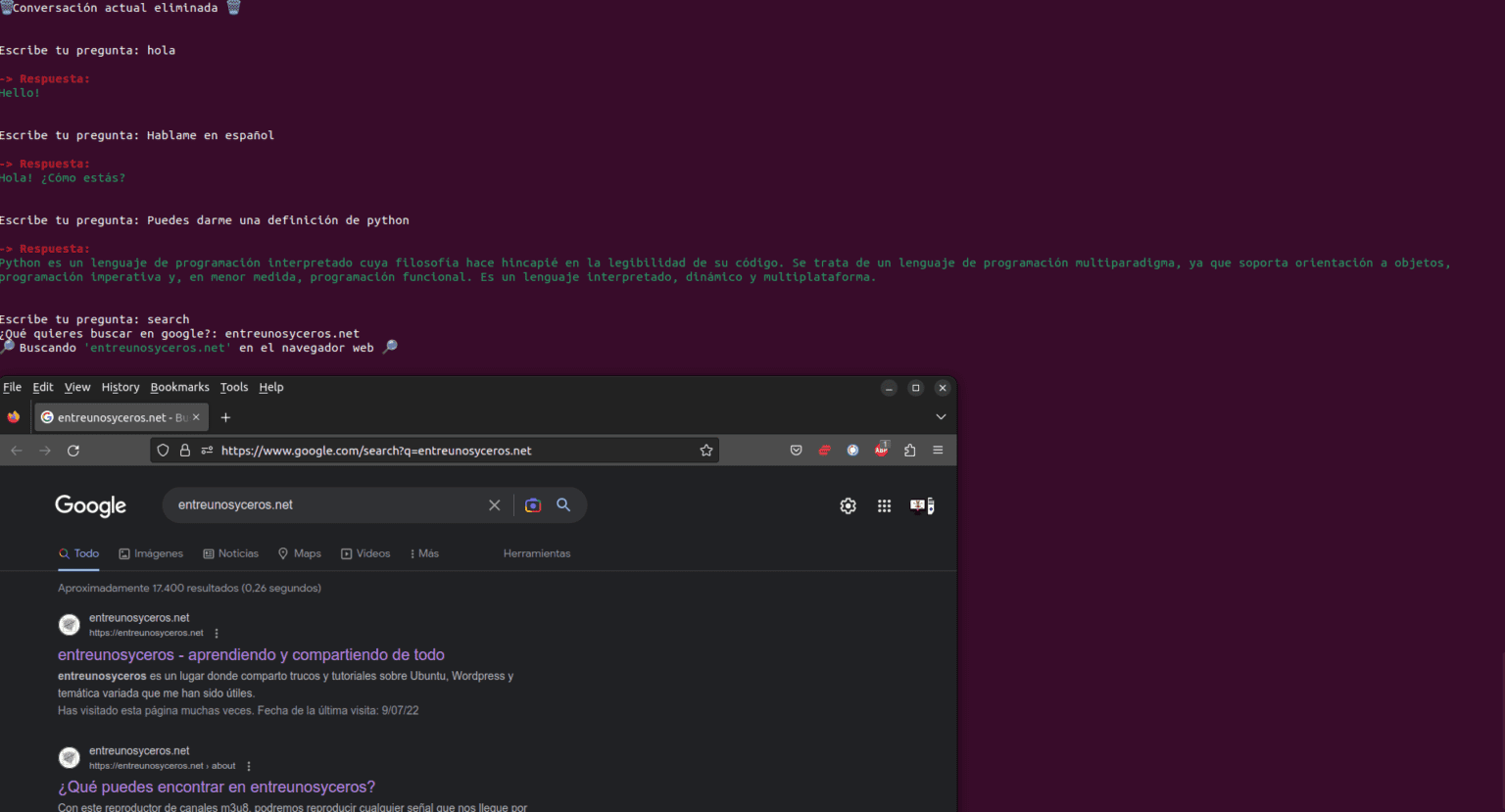Select the Todo results tab
The width and height of the screenshot is (1505, 812).
pyautogui.click(x=79, y=553)
